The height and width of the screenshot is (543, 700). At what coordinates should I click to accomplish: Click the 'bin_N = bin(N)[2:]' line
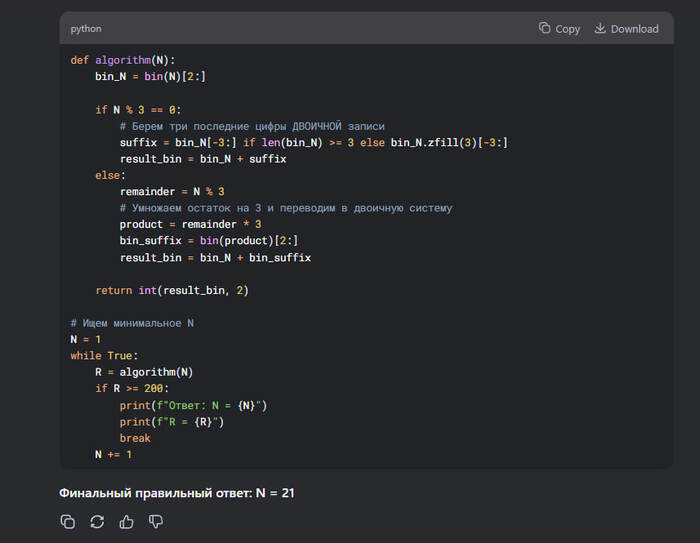[x=151, y=76]
